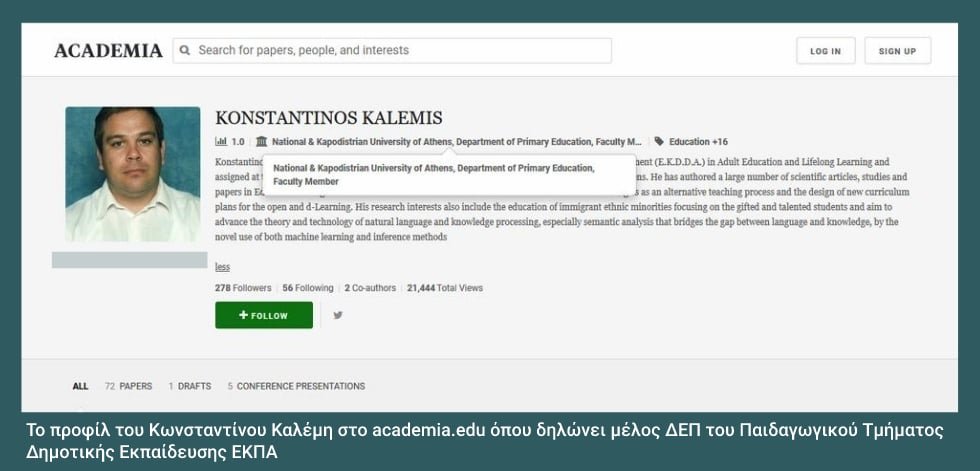Click the 1.0 rank value

(238, 142)
